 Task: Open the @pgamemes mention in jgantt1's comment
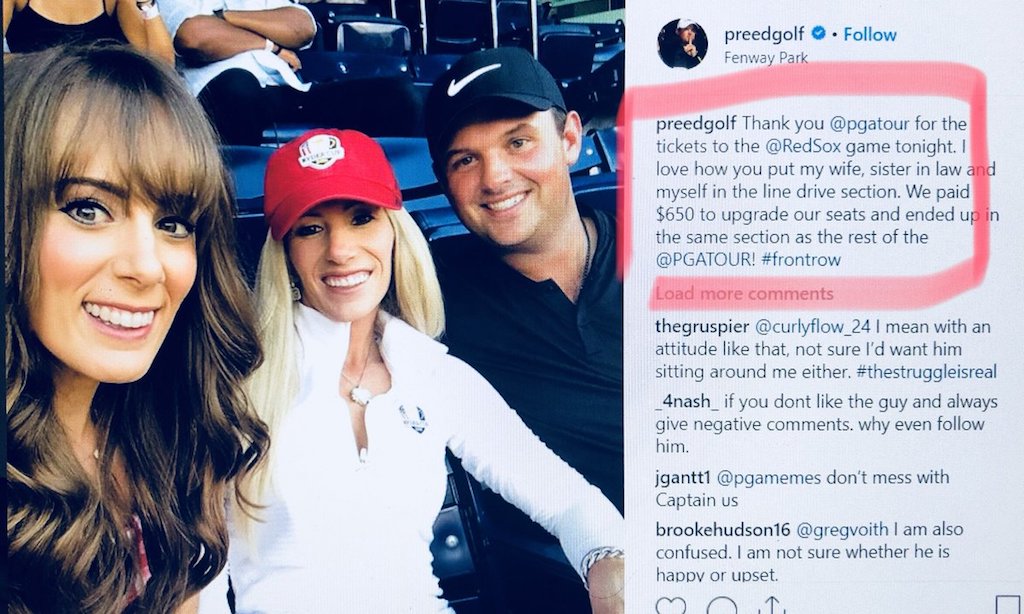[769, 478]
